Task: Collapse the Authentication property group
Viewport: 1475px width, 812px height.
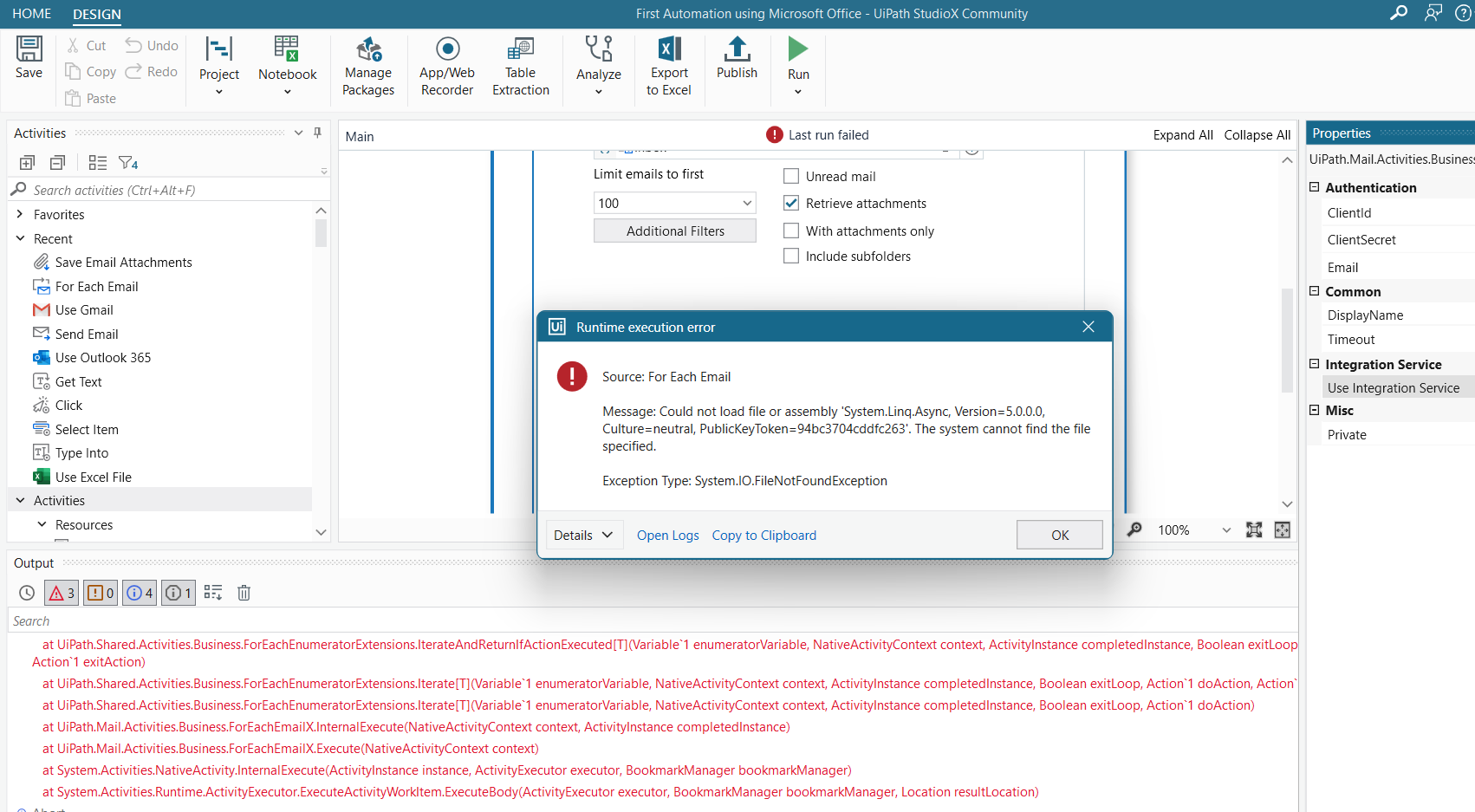Action: click(x=1315, y=187)
